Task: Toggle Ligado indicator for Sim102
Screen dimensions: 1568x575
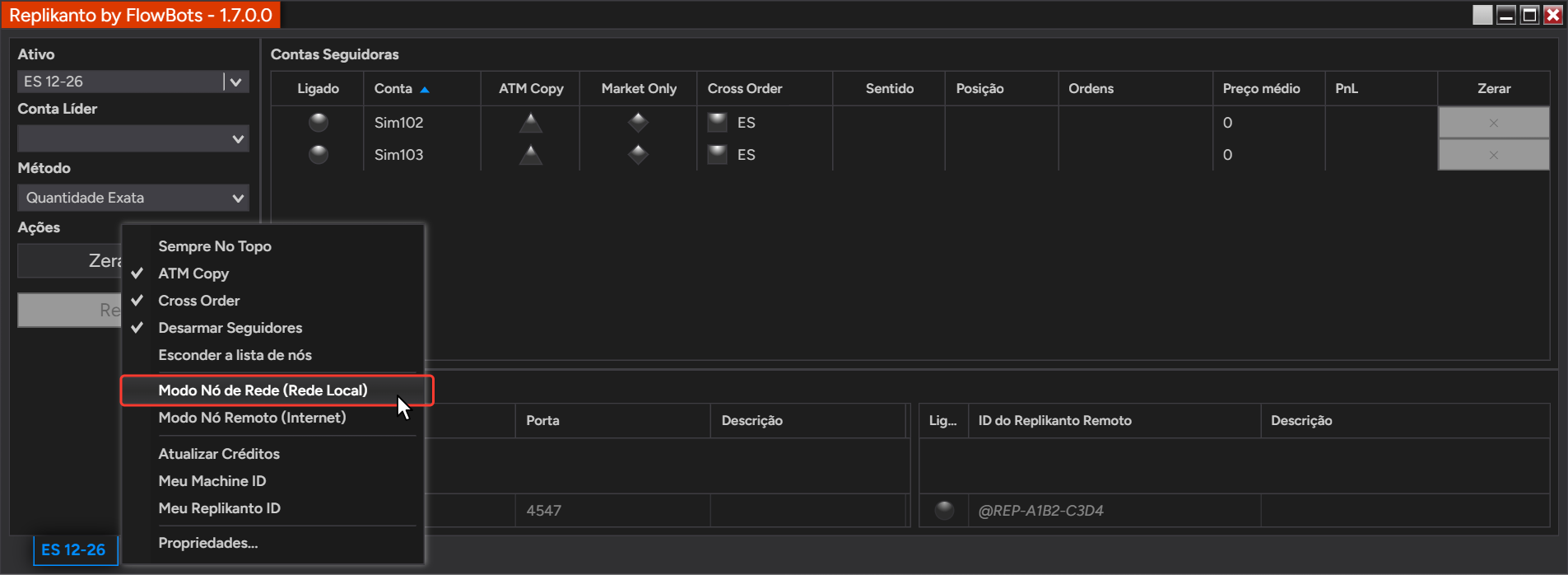Action: tap(319, 123)
